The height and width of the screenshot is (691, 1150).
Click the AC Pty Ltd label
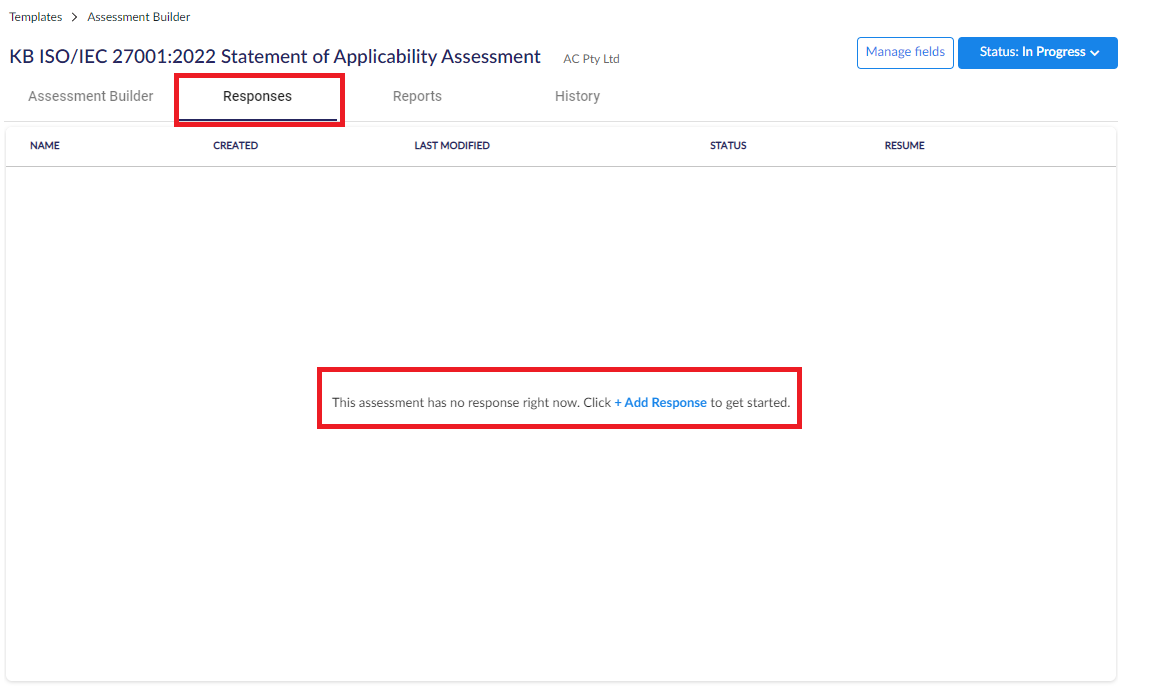coord(591,59)
